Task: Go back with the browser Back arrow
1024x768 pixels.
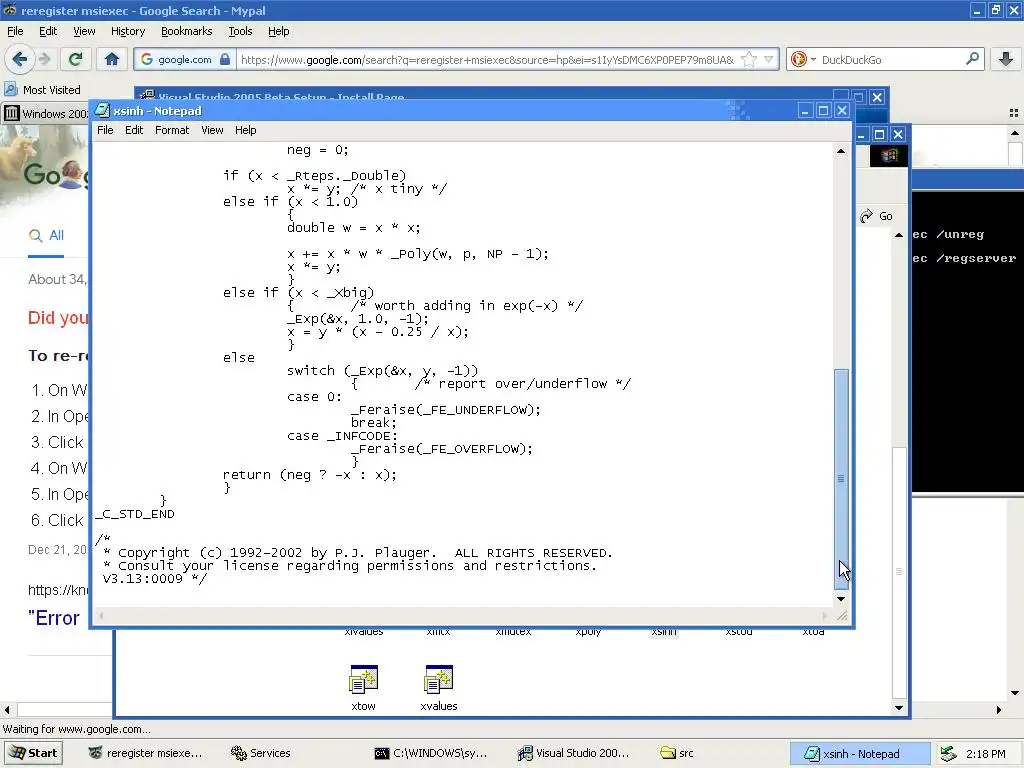Action: point(20,59)
